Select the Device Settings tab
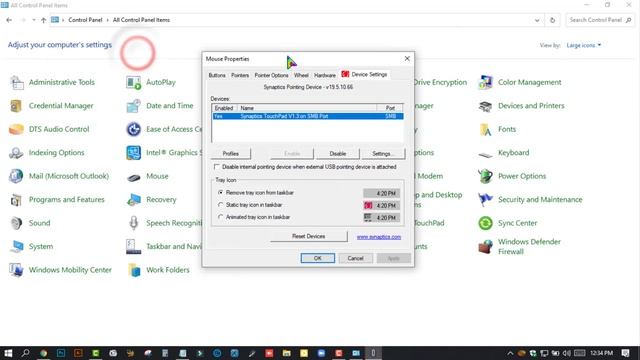The width and height of the screenshot is (640, 360). pos(364,74)
